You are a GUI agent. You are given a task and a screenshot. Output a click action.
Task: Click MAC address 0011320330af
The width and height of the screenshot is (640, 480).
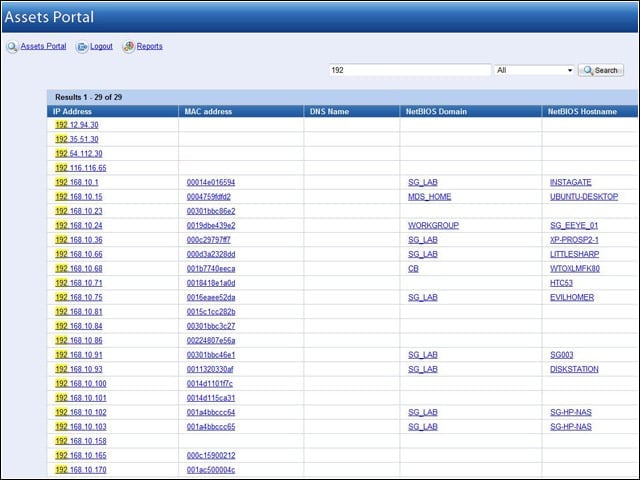(x=210, y=369)
